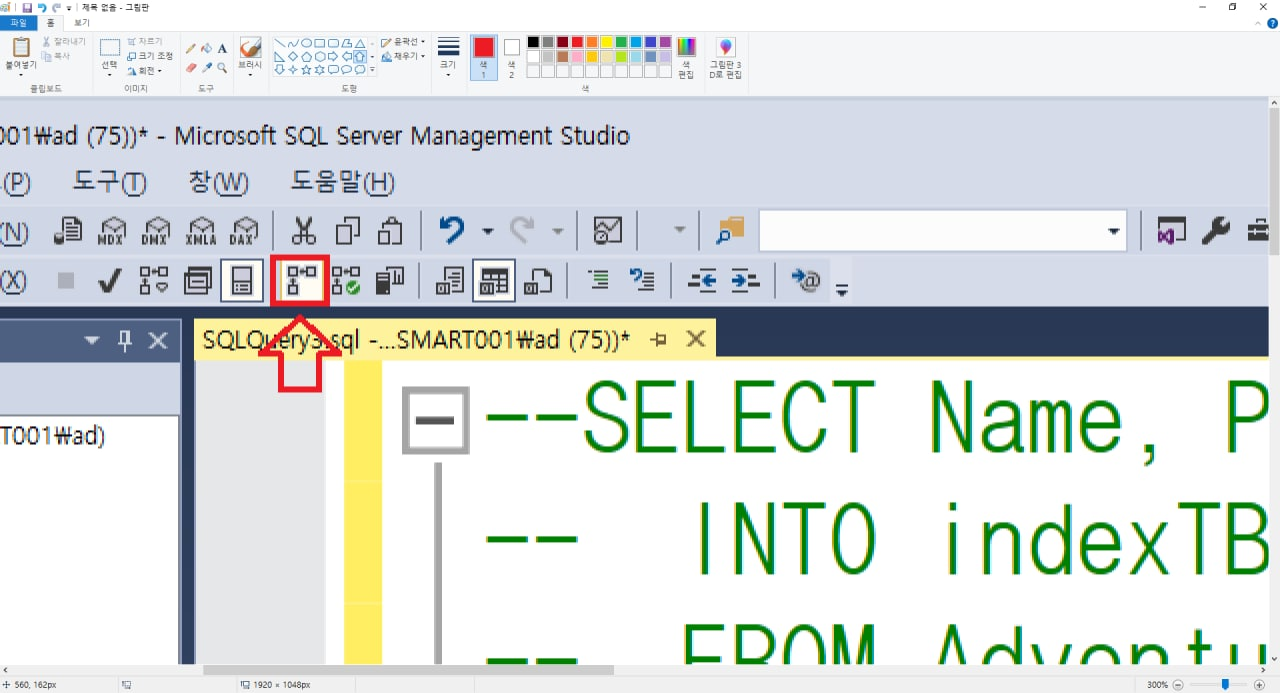Click the parse checkmark icon in SSMS toolbar
The height and width of the screenshot is (693, 1280).
[x=109, y=282]
